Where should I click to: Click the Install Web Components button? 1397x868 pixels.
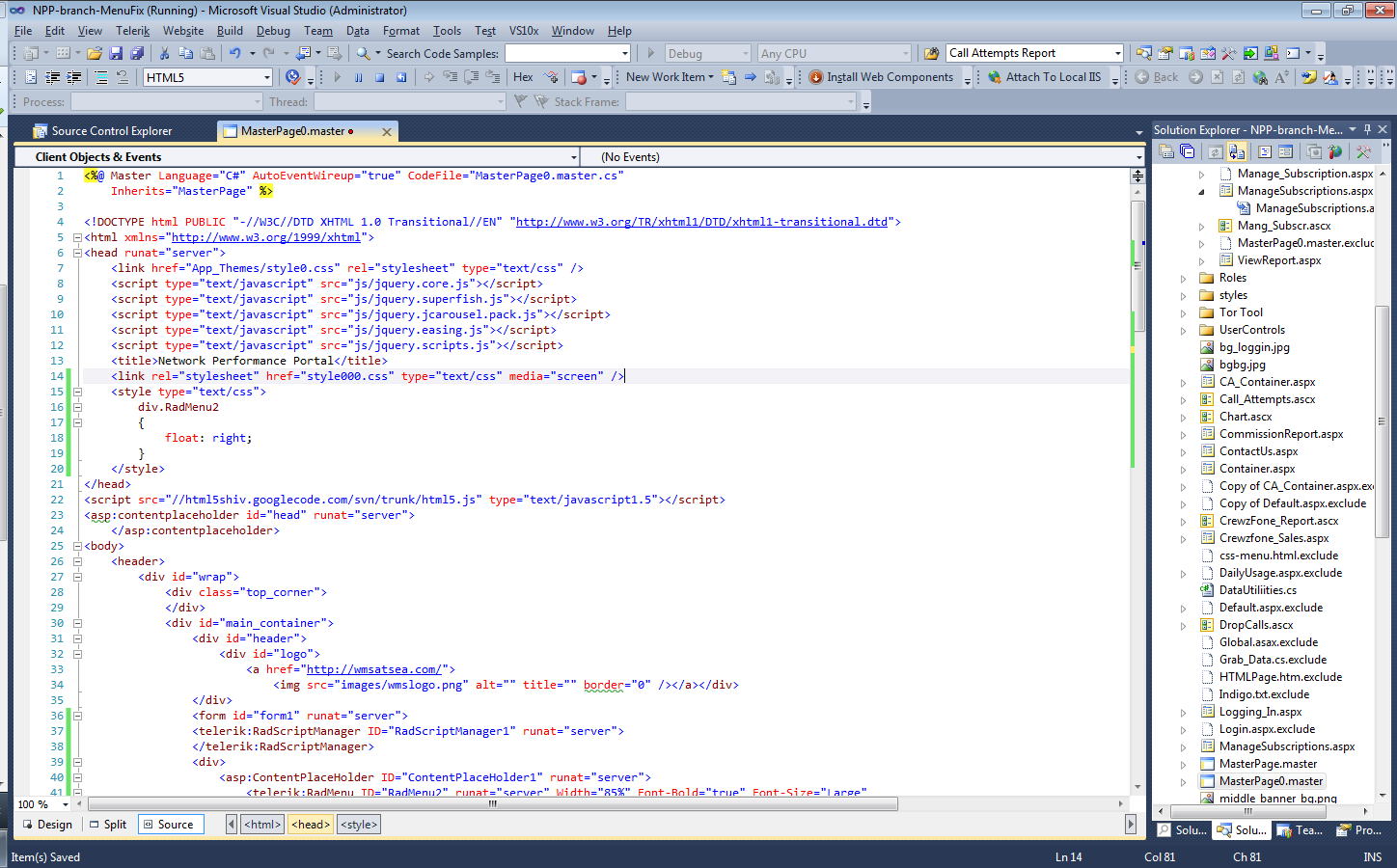881,77
